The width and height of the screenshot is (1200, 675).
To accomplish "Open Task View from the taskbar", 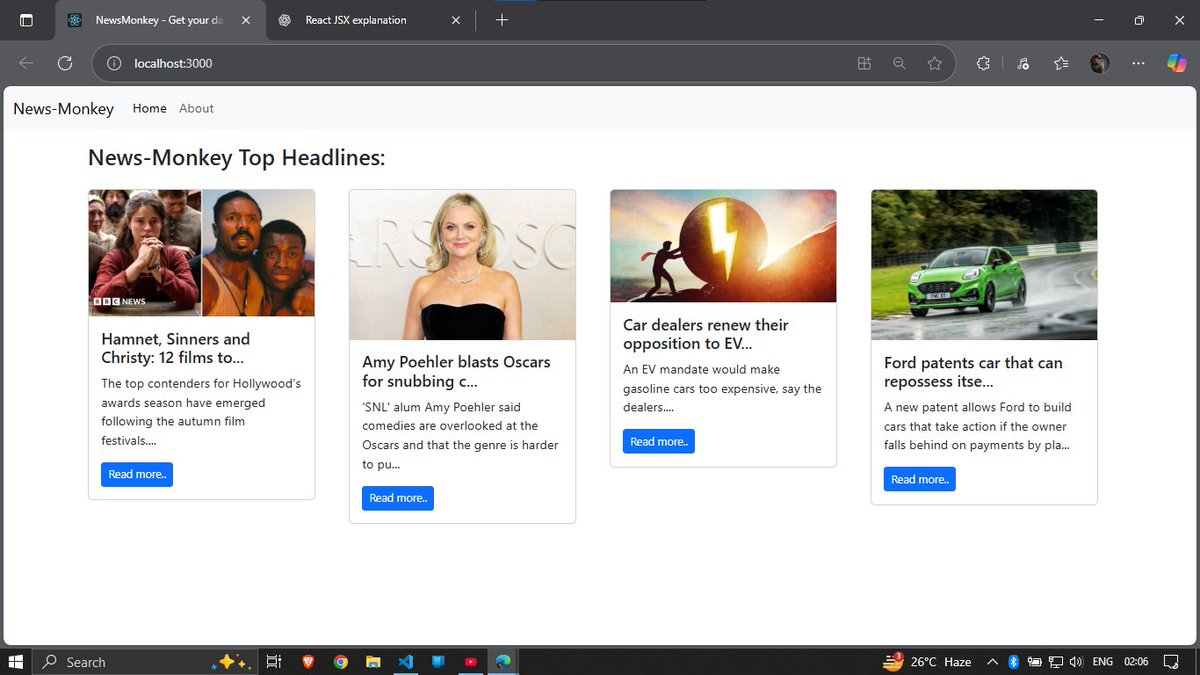I will (x=274, y=662).
